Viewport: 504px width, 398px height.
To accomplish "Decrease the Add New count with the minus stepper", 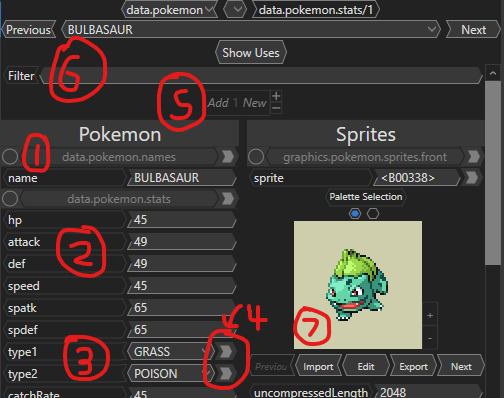I will pos(276,108).
